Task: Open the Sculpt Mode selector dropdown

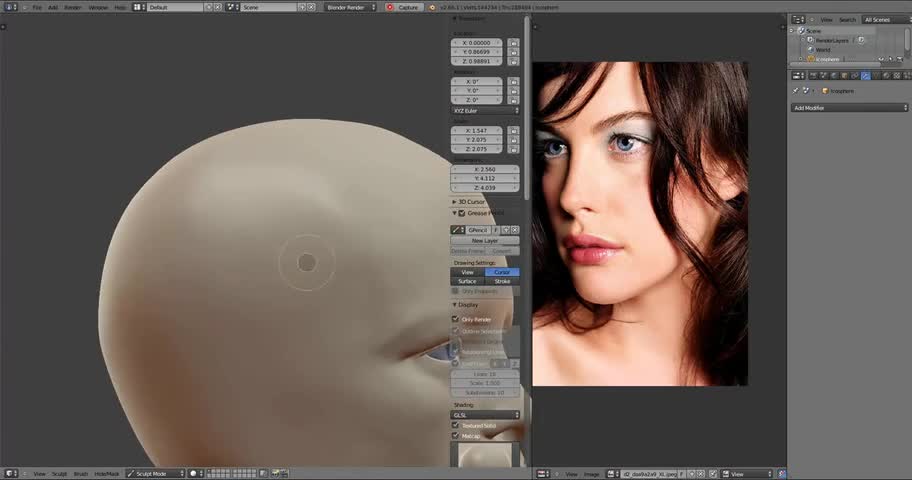Action: click(x=156, y=473)
